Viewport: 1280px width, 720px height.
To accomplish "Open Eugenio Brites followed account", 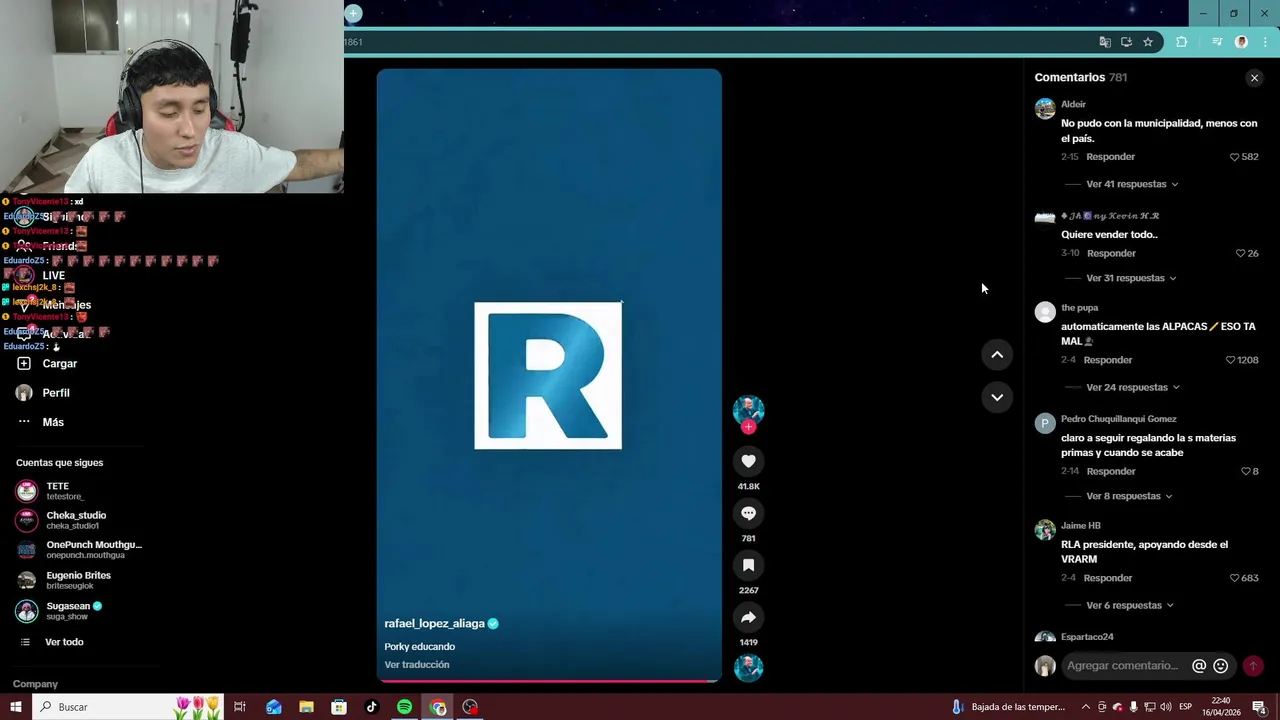I will pos(63,580).
